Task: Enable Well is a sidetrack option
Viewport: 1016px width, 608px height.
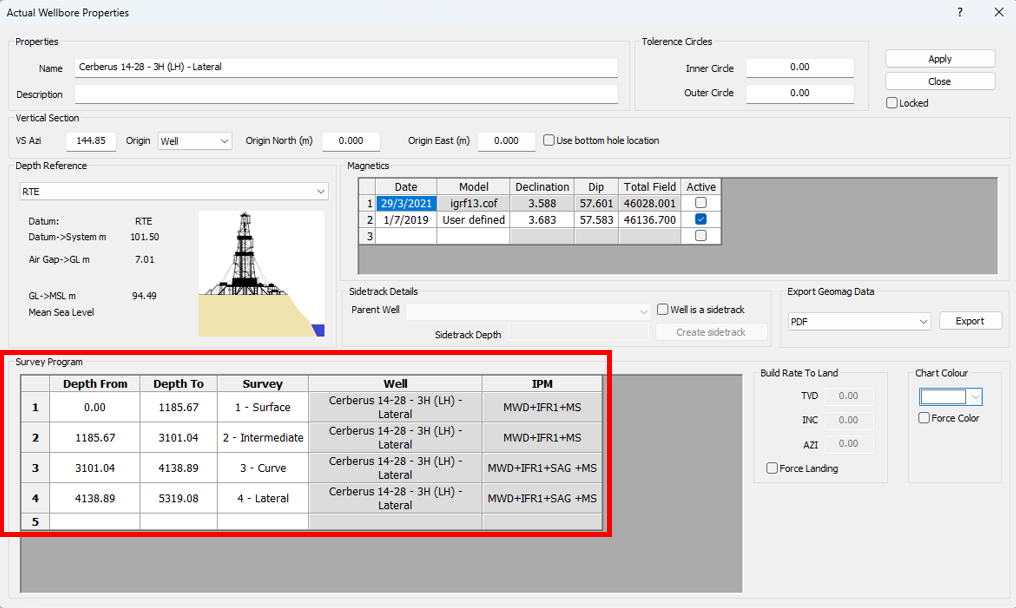Action: [x=663, y=310]
